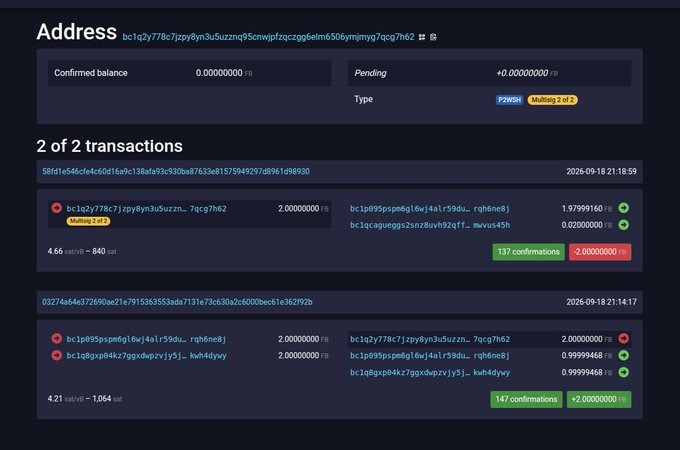Show the address QR code icon
The height and width of the screenshot is (450, 680).
tap(422, 37)
